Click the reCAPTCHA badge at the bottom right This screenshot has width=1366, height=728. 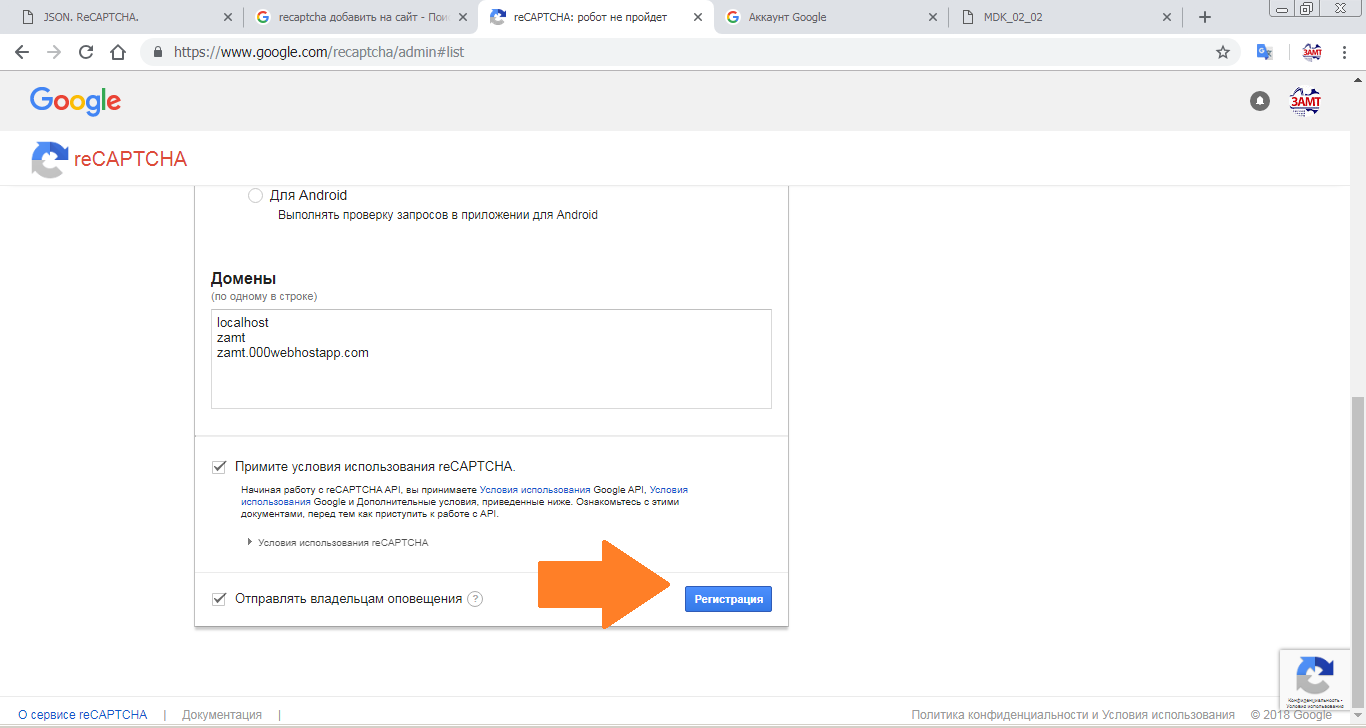click(1316, 680)
